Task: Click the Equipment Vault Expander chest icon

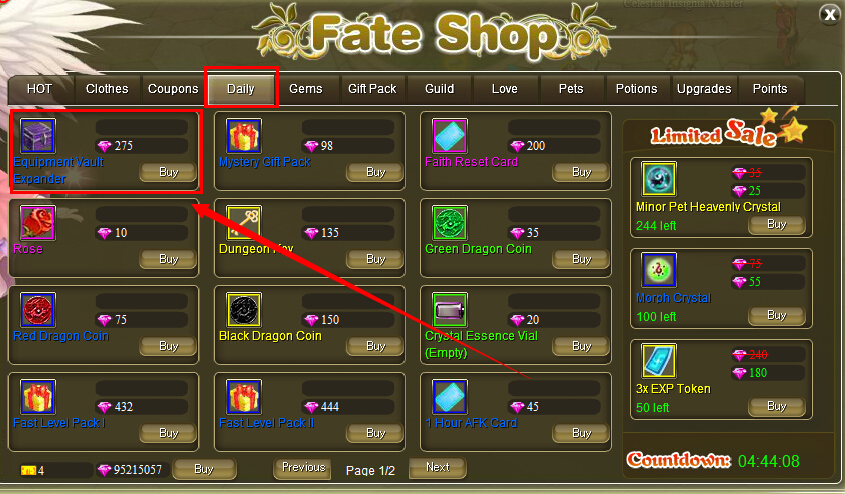Action: coord(38,136)
